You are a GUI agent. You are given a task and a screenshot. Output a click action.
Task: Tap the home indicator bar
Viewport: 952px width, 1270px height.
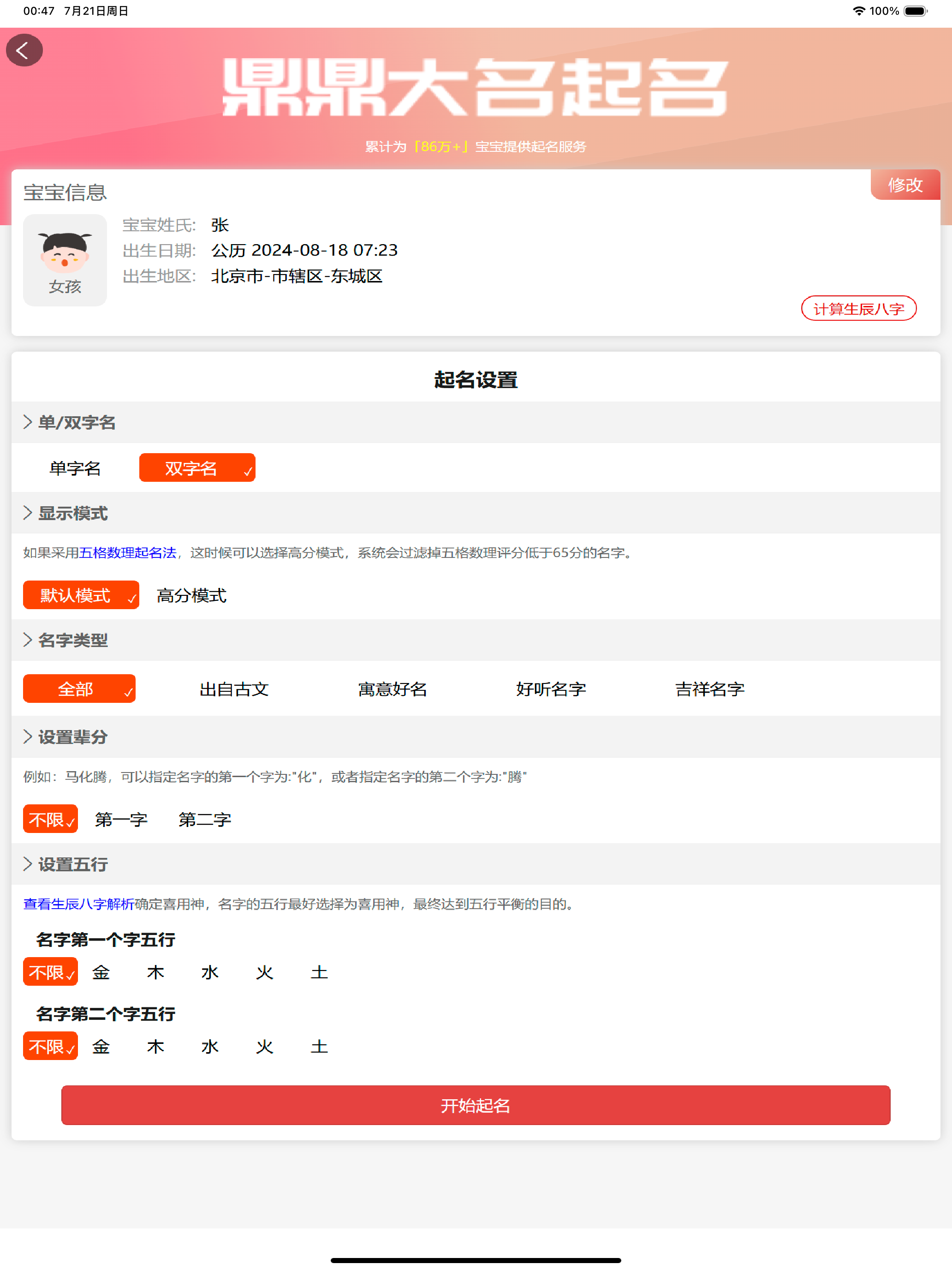tap(476, 1260)
